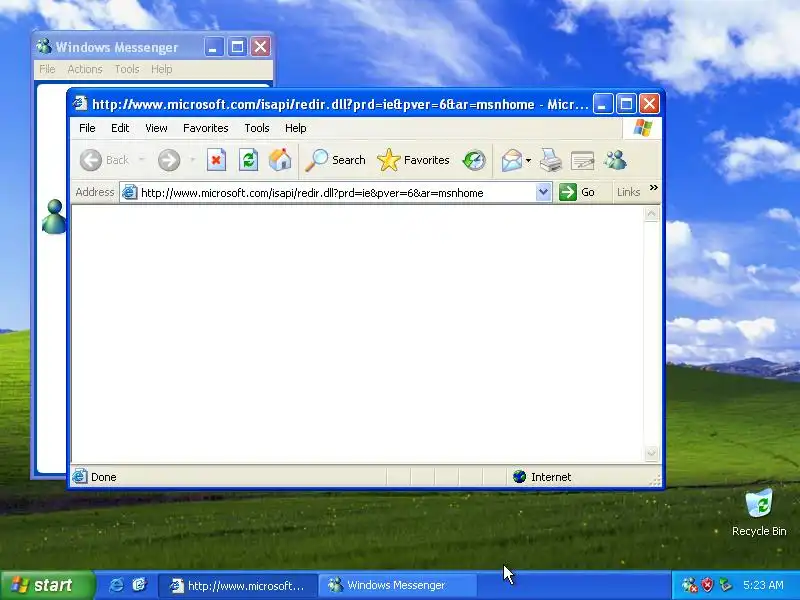
Task: Click the second Quick Launch icon
Action: [x=139, y=585]
